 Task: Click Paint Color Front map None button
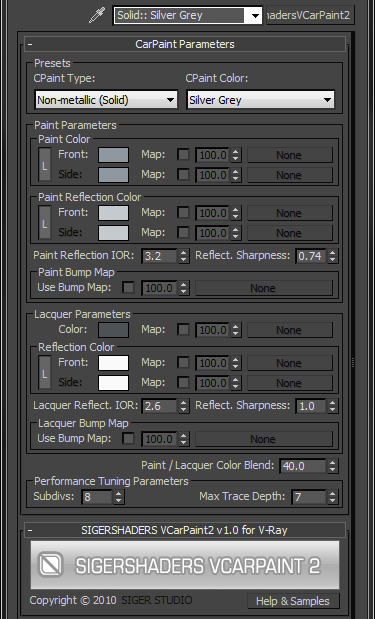click(290, 155)
